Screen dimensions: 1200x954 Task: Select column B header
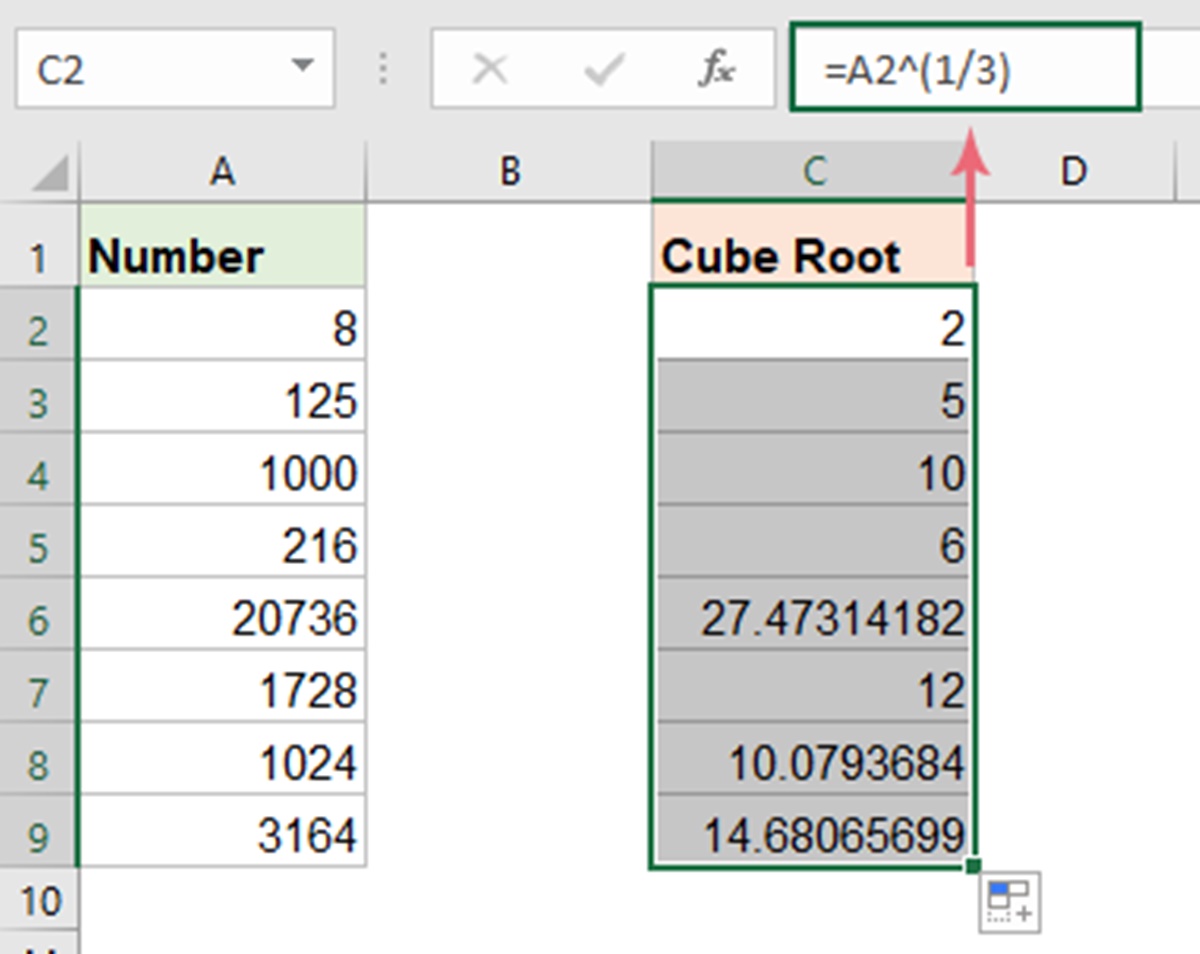(509, 172)
